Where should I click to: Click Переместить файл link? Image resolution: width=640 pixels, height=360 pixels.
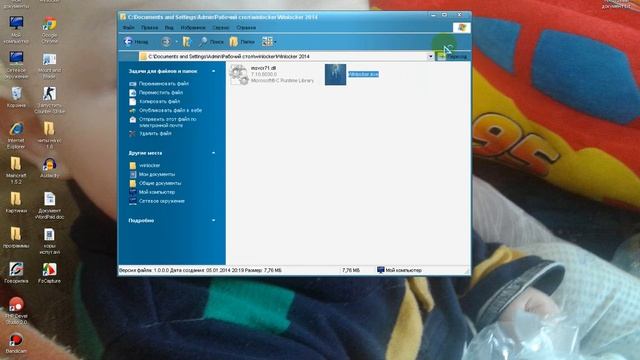[160, 93]
